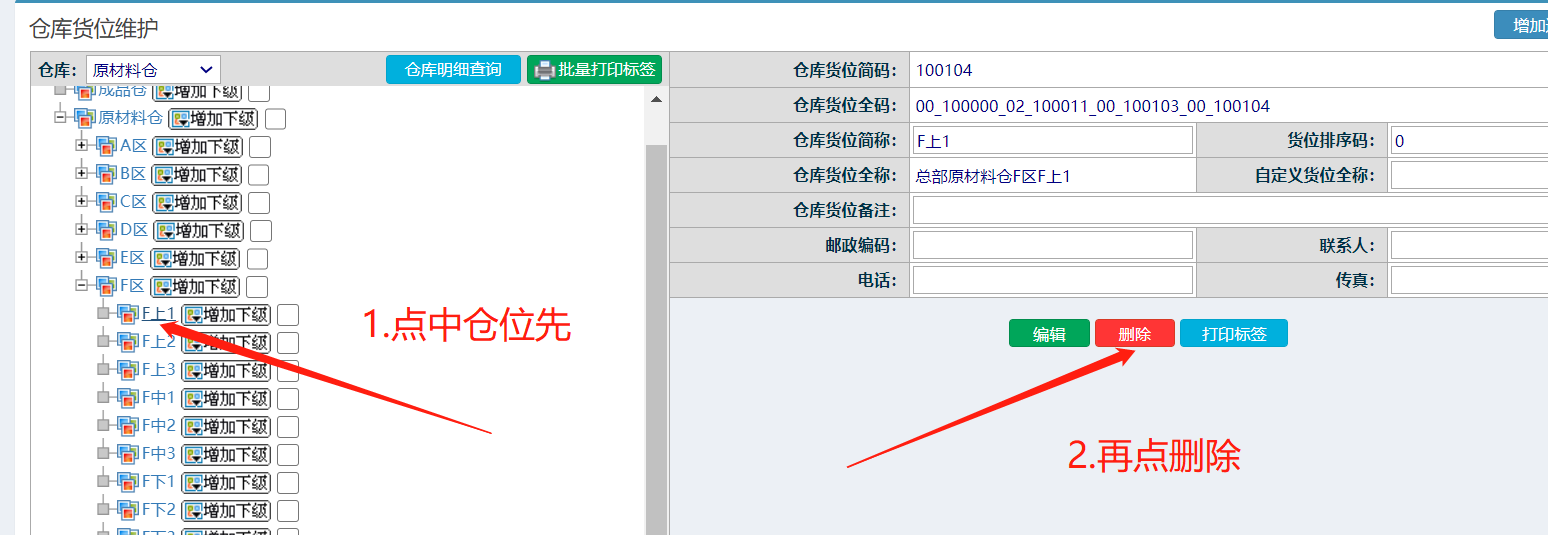
Task: Click 增加下级 in the F下2 row
Action: click(x=226, y=511)
